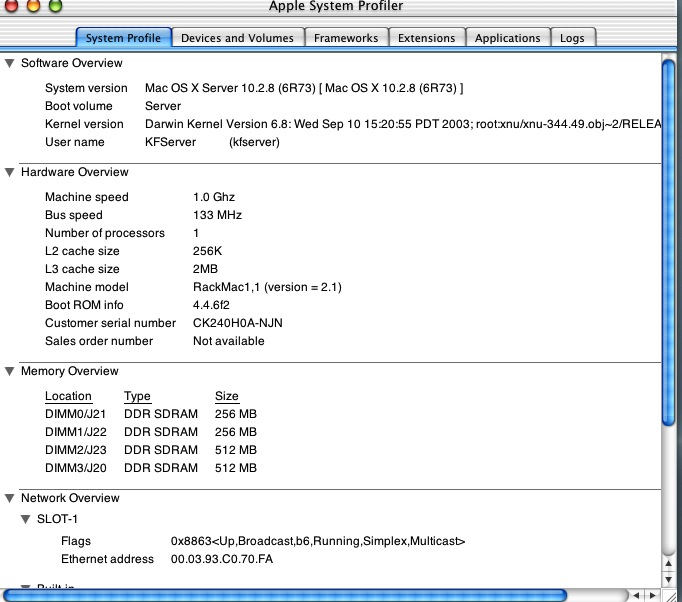Screen dimensions: 682x602
Task: Click the L3 cache size value 2MB
Action: (205, 269)
